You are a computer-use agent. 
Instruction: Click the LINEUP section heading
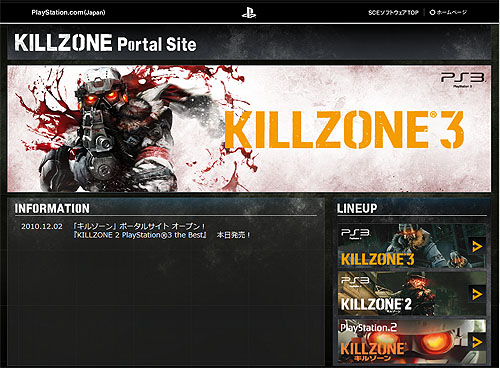[x=357, y=208]
